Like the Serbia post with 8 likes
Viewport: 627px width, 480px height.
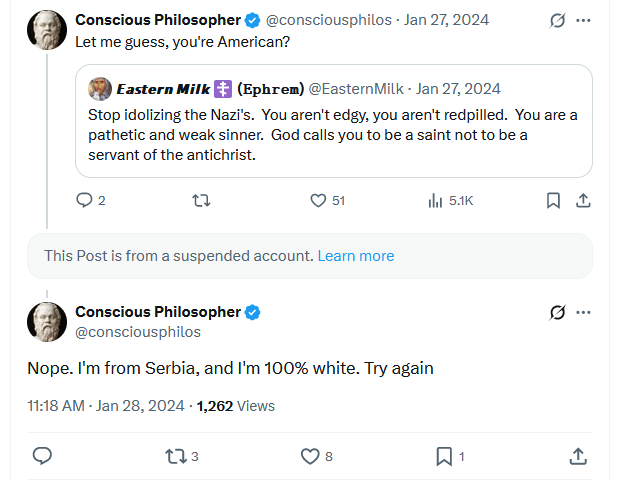coord(310,456)
